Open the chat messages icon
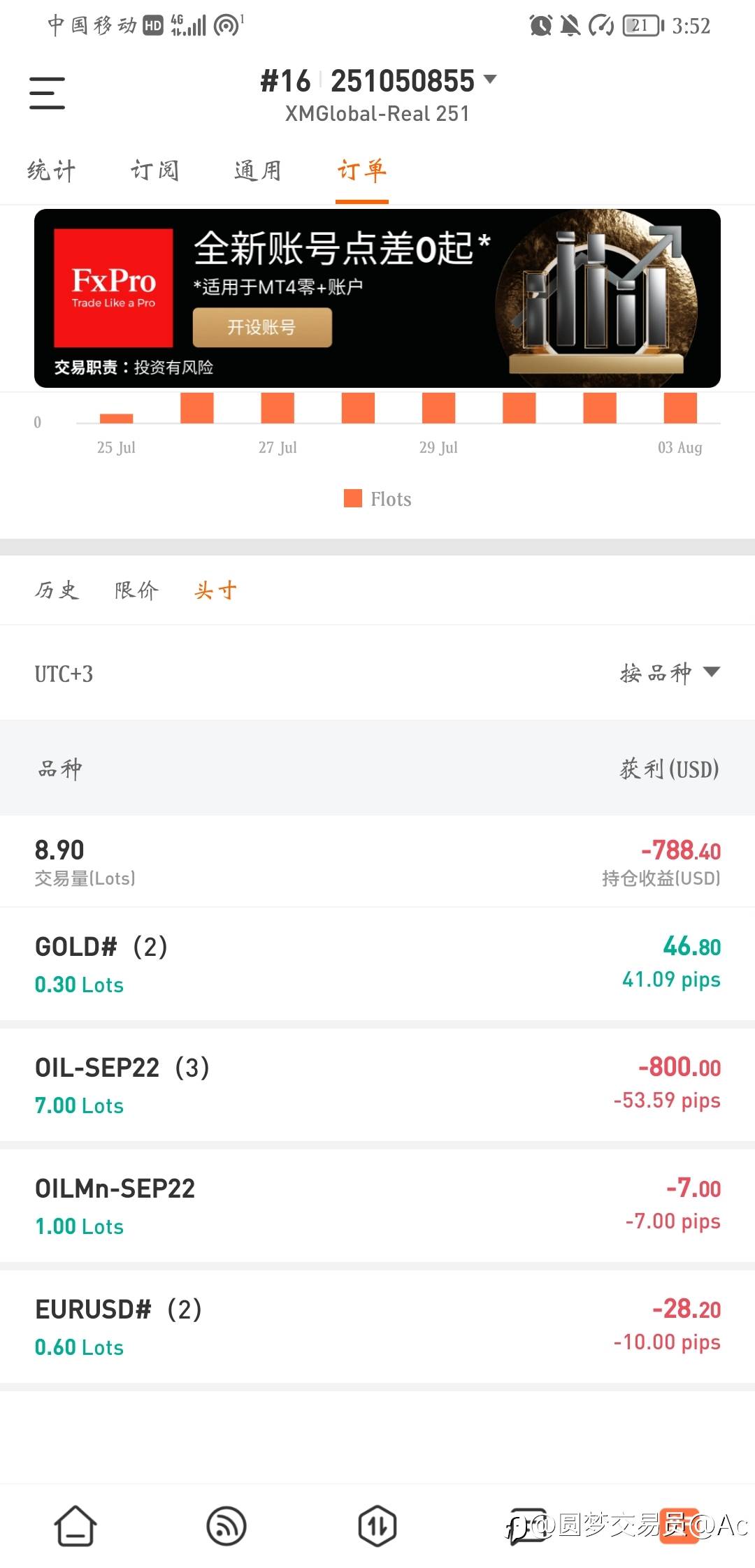The image size is (755, 1568). point(528,1525)
